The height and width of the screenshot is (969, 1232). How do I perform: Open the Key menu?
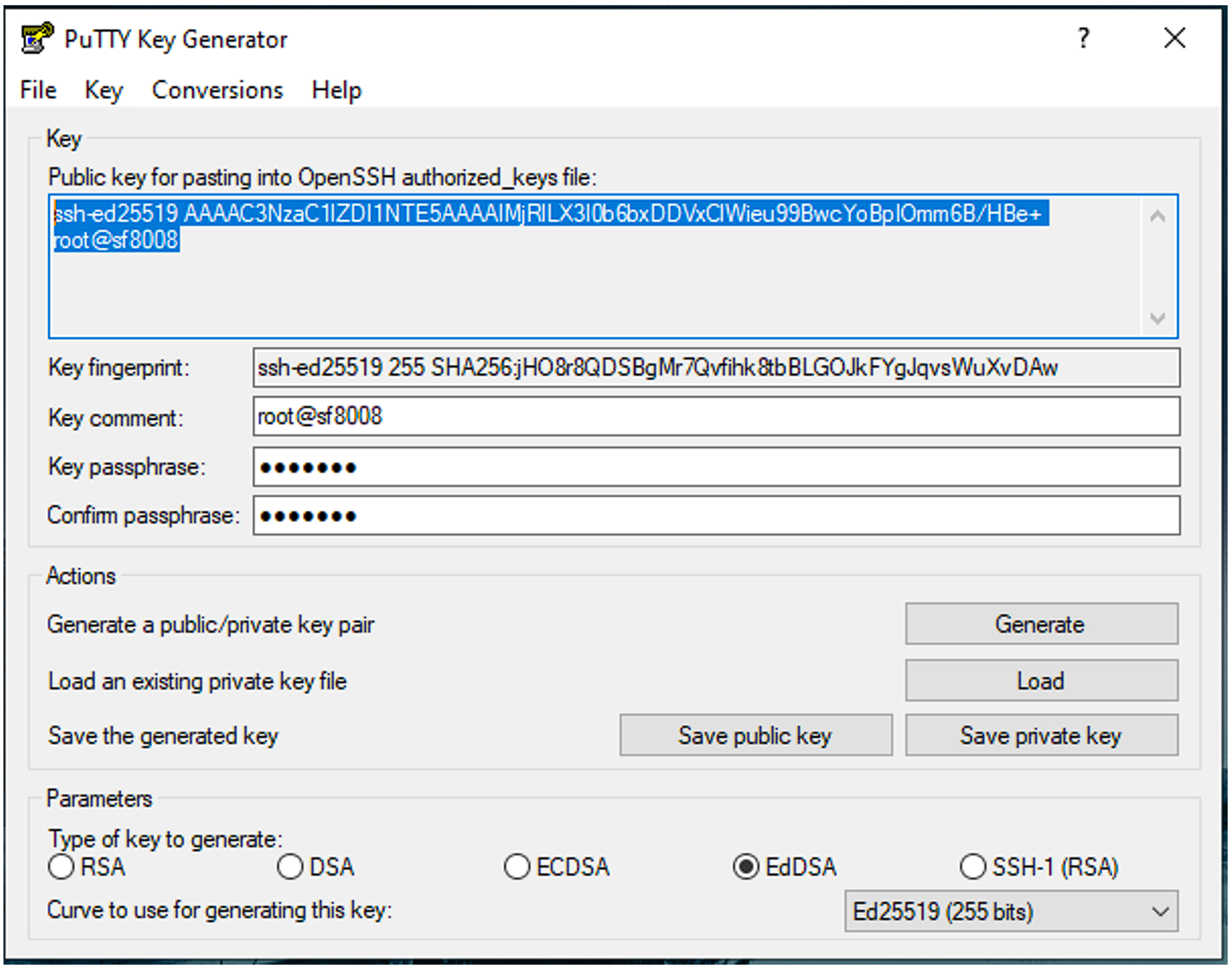point(103,90)
